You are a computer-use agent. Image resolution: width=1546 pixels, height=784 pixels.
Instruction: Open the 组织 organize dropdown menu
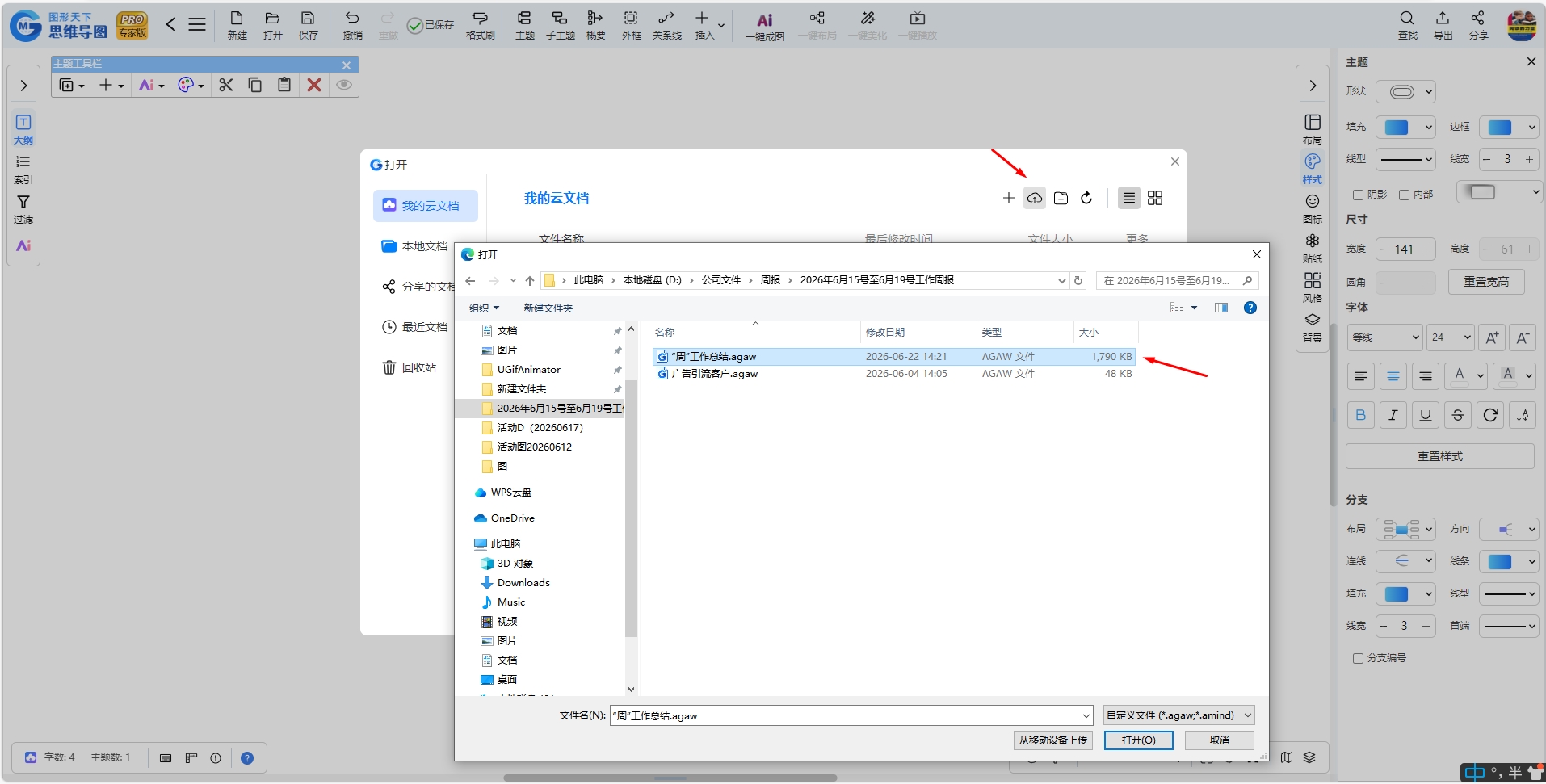point(485,308)
